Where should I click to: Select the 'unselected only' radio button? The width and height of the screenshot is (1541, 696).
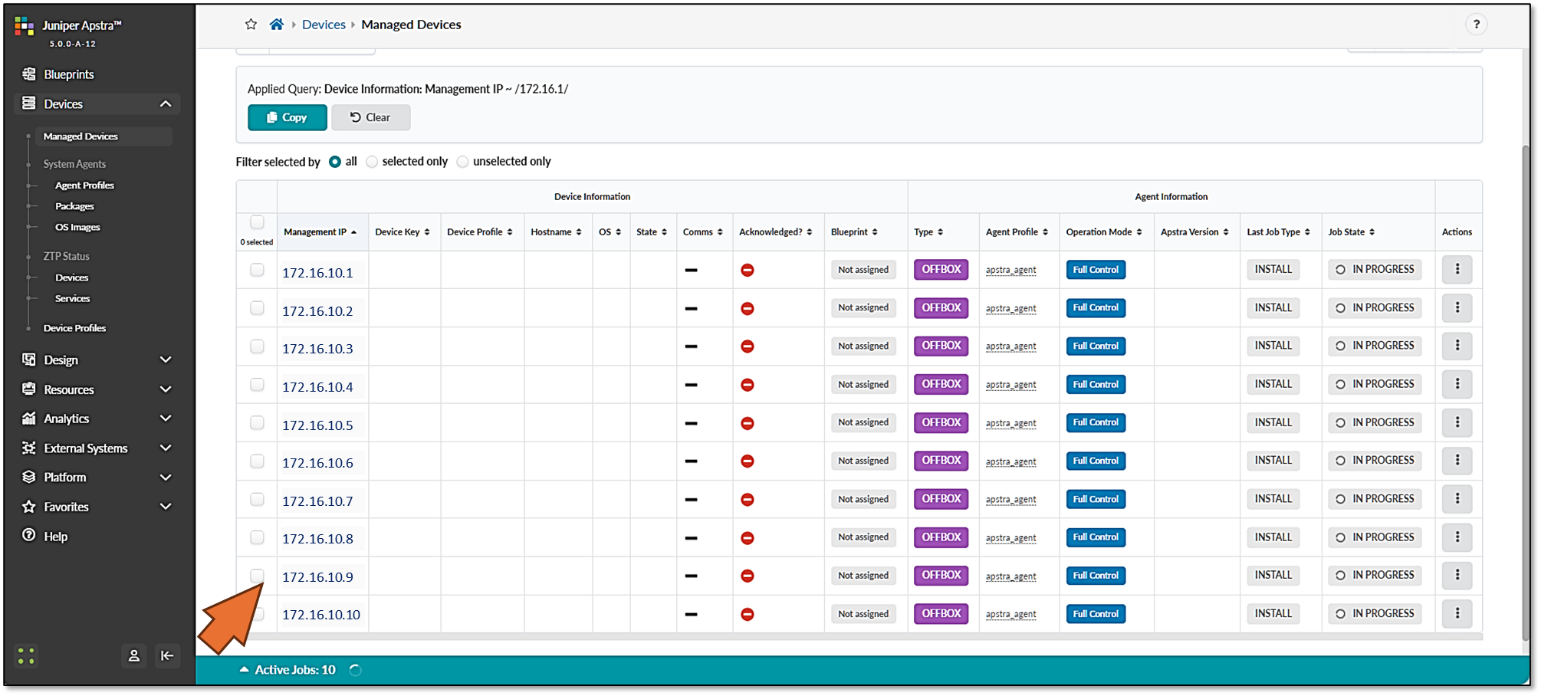point(462,162)
